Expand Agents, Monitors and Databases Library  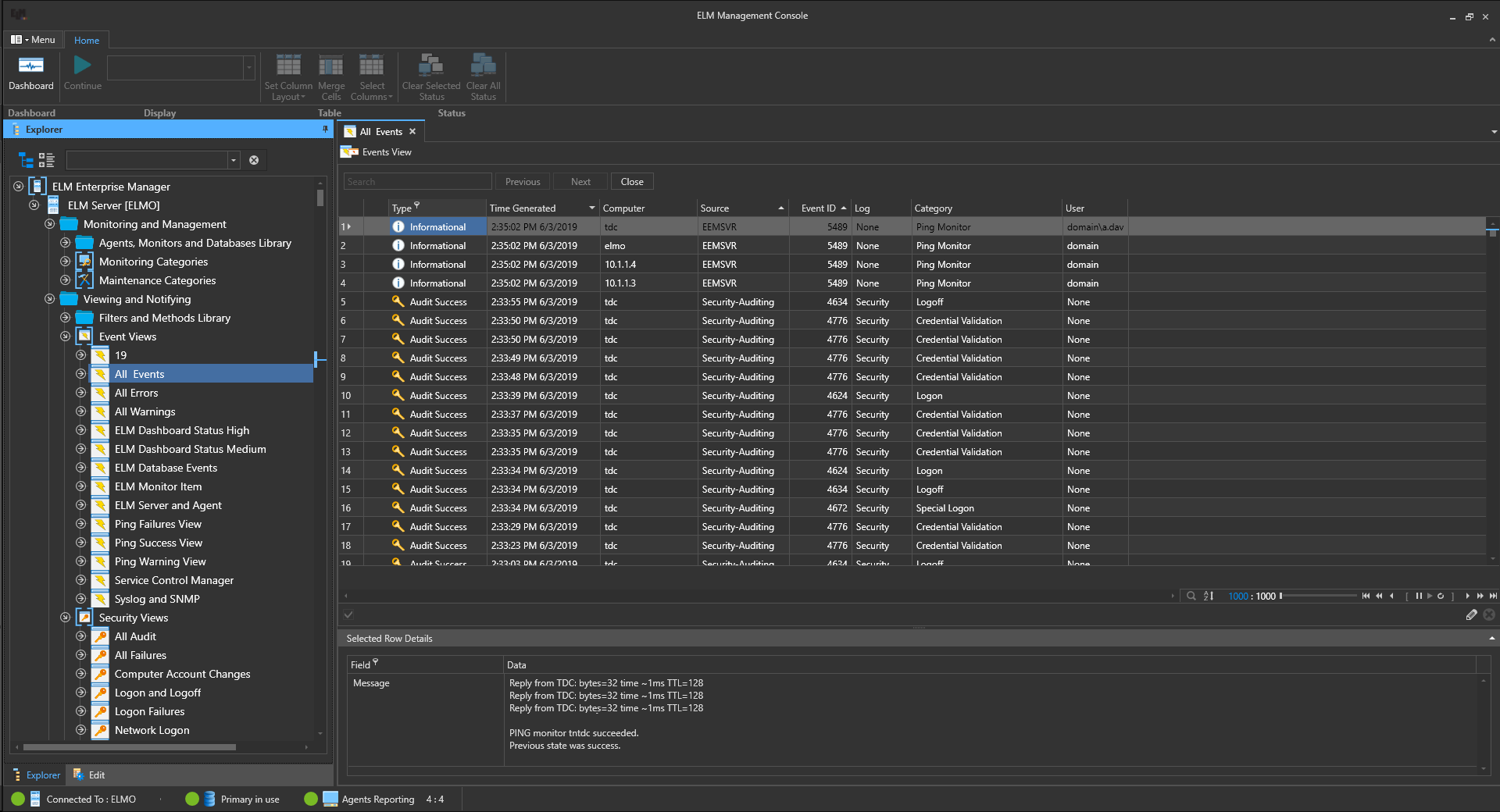pos(65,243)
